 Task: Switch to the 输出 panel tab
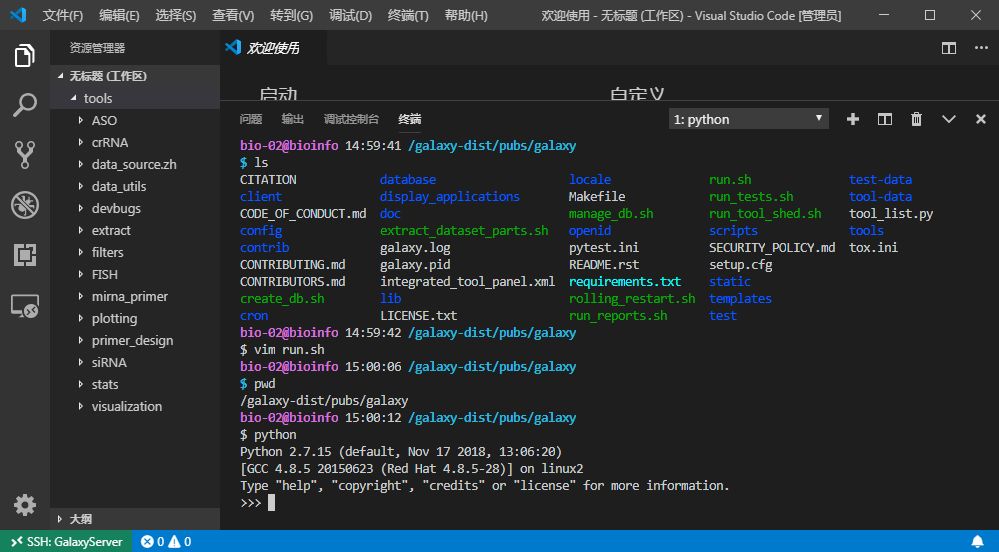tap(292, 119)
